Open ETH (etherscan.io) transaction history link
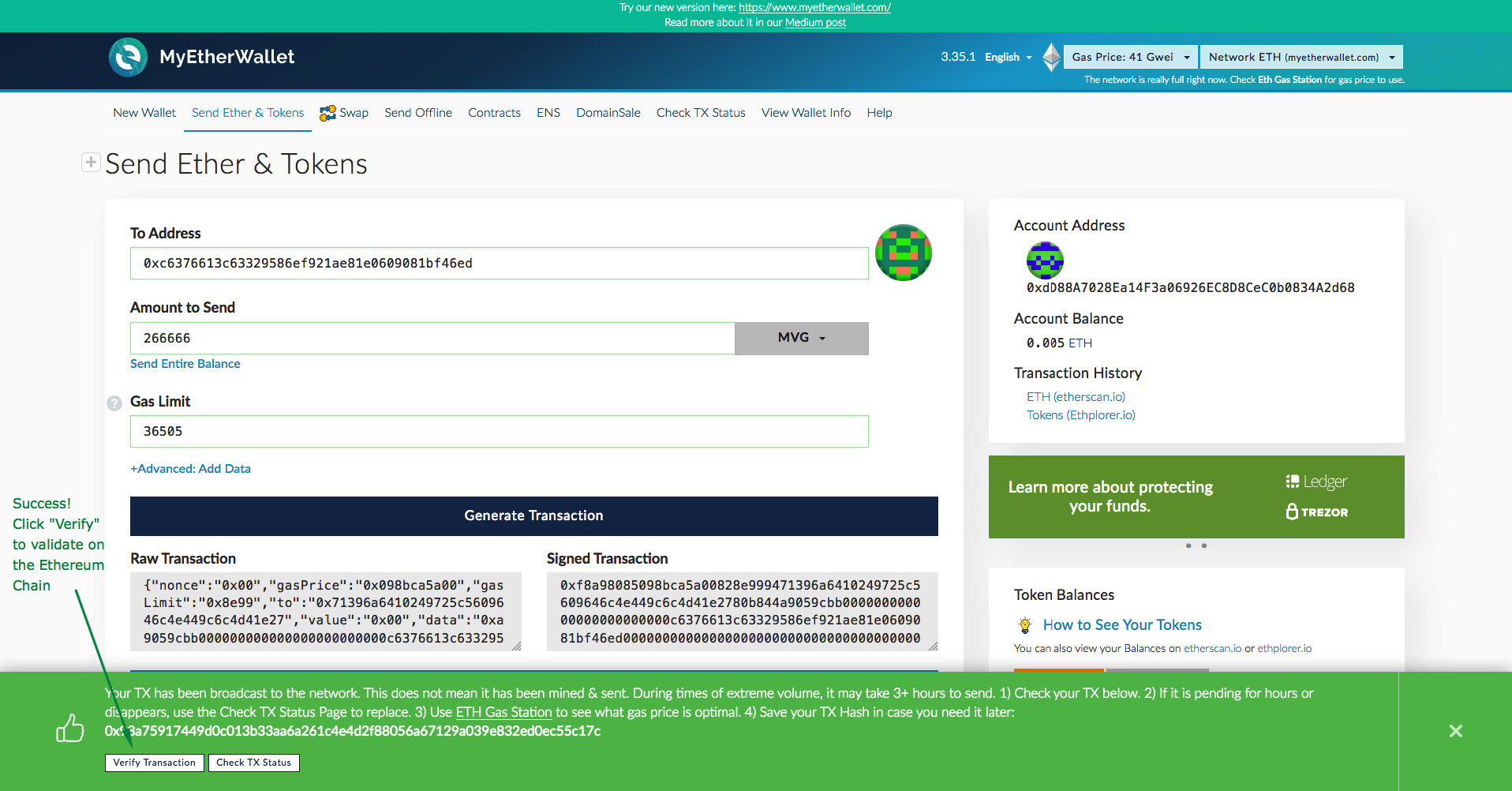This screenshot has width=1512, height=791. pos(1076,397)
